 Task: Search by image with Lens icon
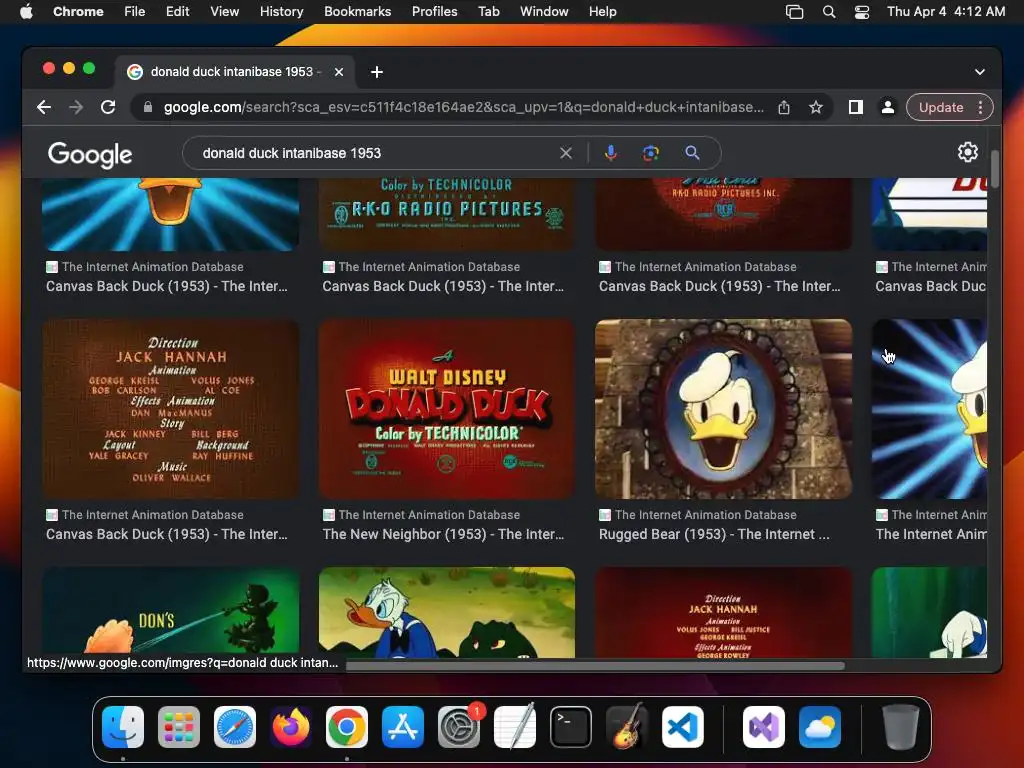point(650,153)
